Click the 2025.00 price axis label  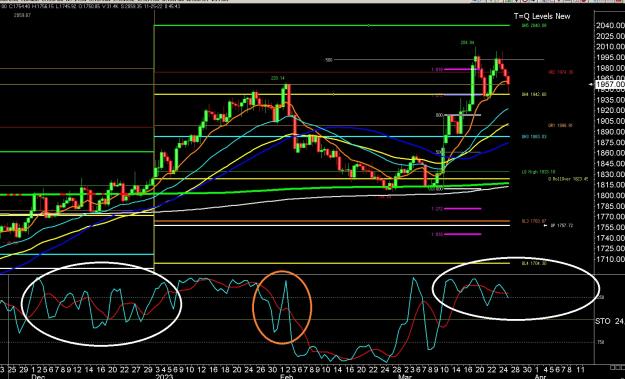[x=610, y=36]
